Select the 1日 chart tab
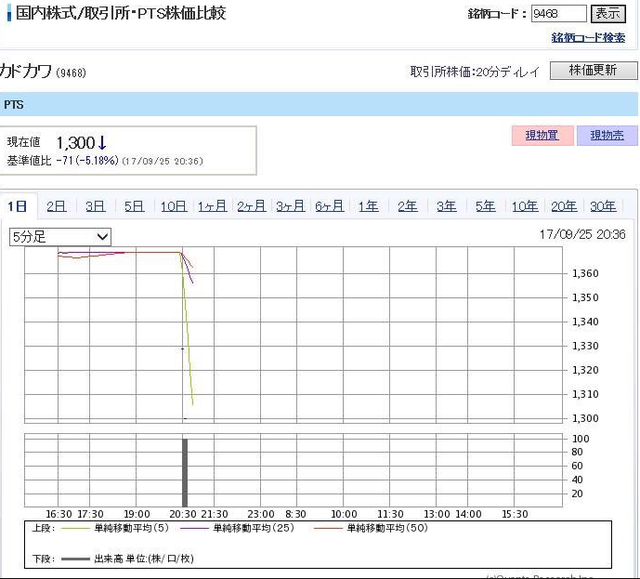This screenshot has width=640, height=579. pos(17,206)
